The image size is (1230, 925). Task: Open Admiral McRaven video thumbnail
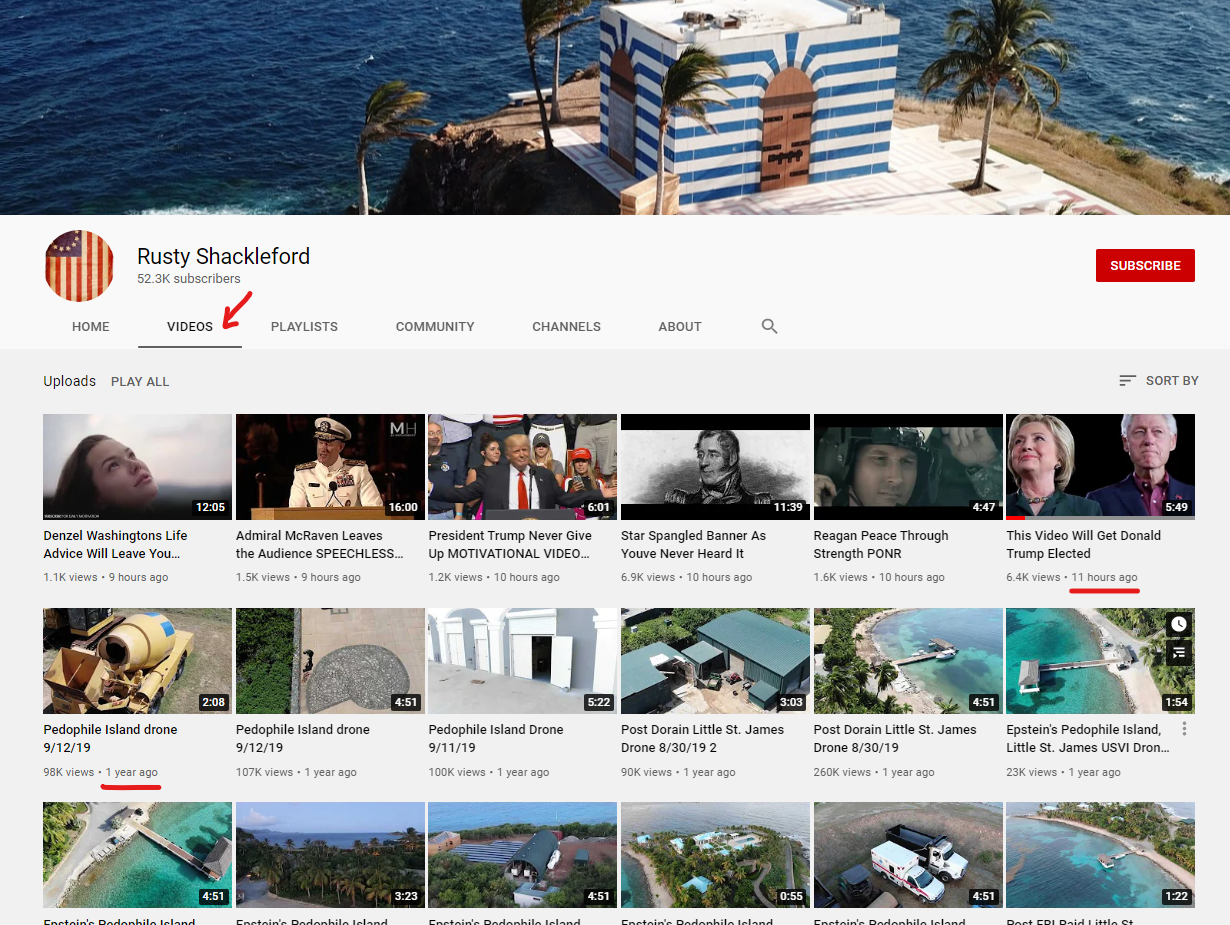pyautogui.click(x=330, y=467)
